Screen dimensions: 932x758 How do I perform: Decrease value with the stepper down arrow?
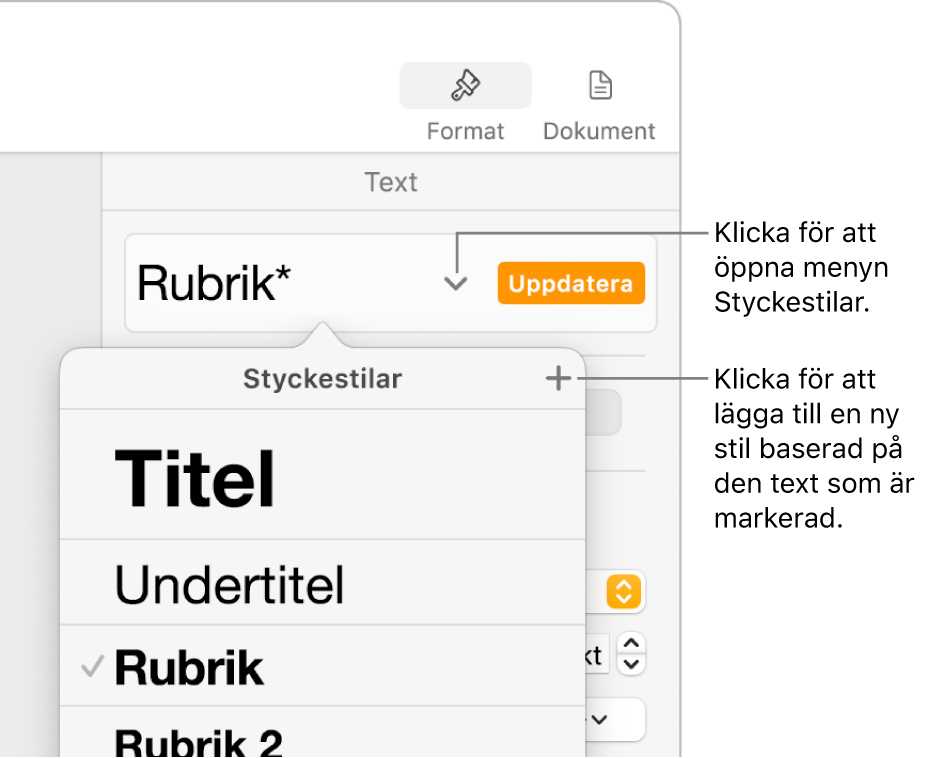point(631,664)
